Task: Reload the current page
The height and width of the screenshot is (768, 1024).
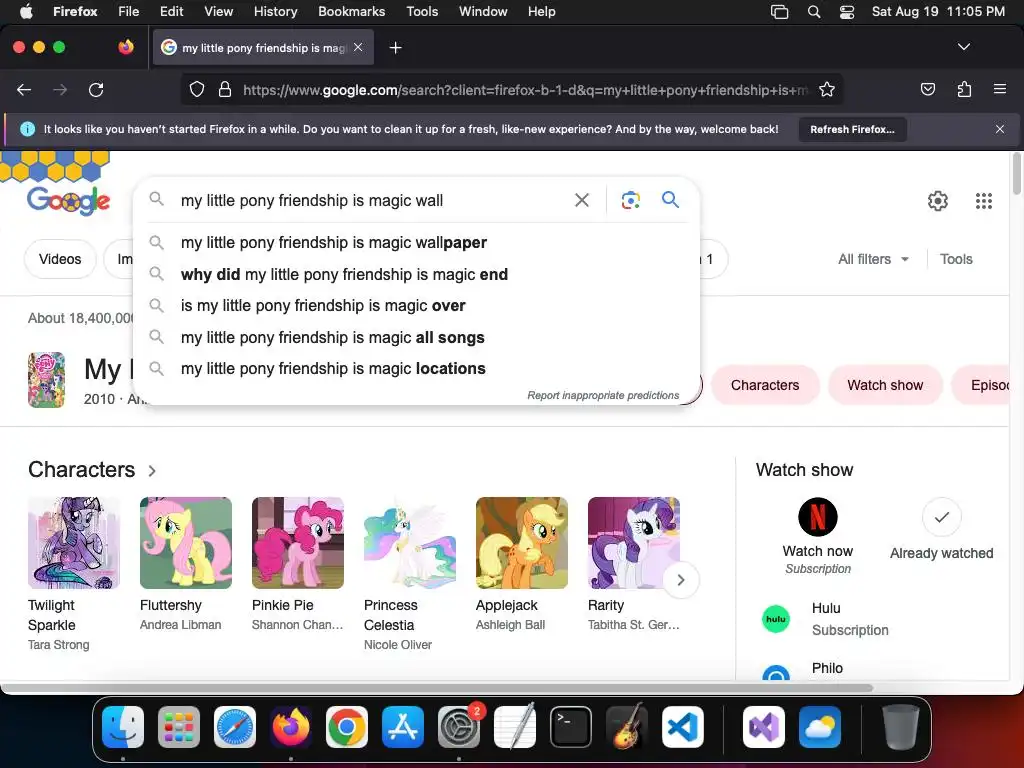Action: [96, 89]
